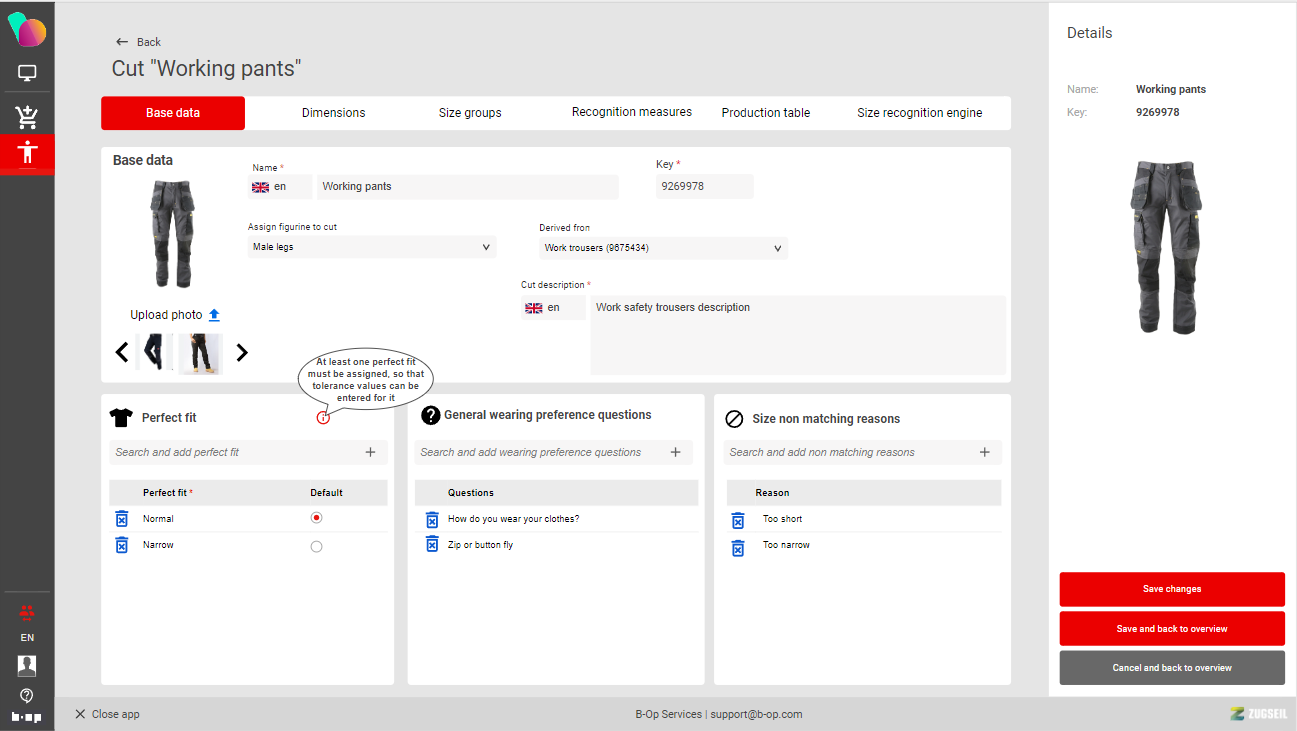
Task: Click the Key input field
Action: [704, 187]
